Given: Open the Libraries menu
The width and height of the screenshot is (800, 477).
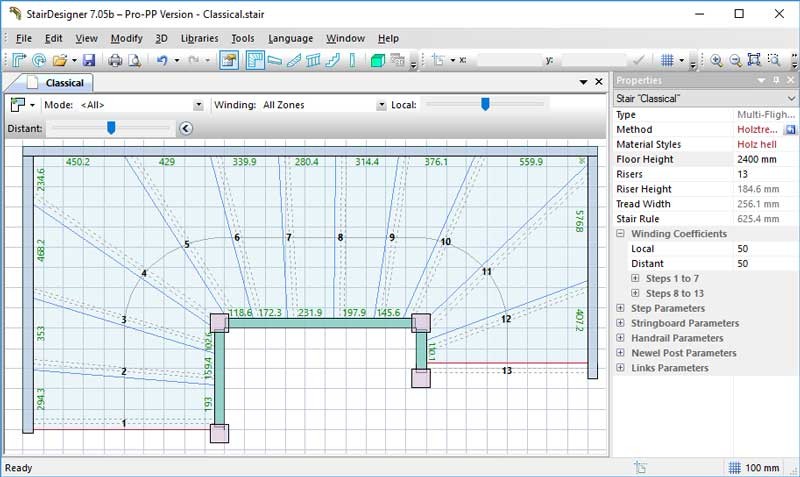Looking at the screenshot, I should pyautogui.click(x=199, y=38).
